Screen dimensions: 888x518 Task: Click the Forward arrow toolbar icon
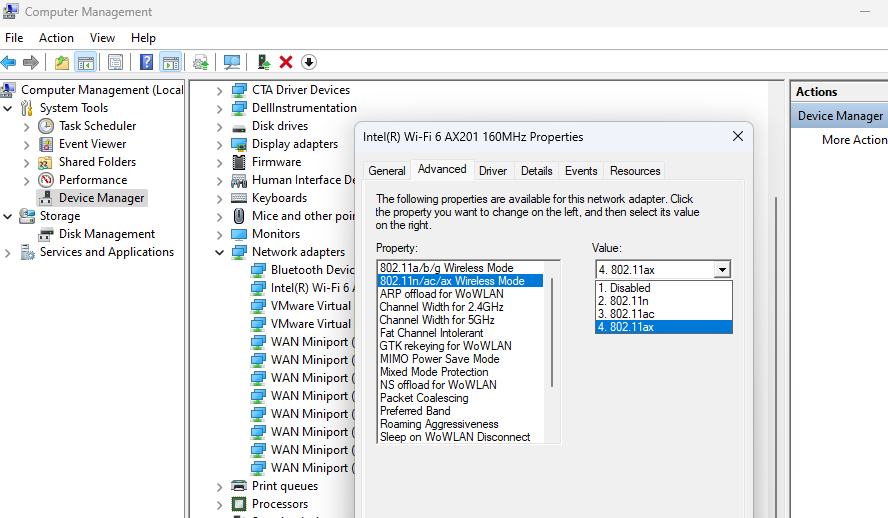pos(31,62)
